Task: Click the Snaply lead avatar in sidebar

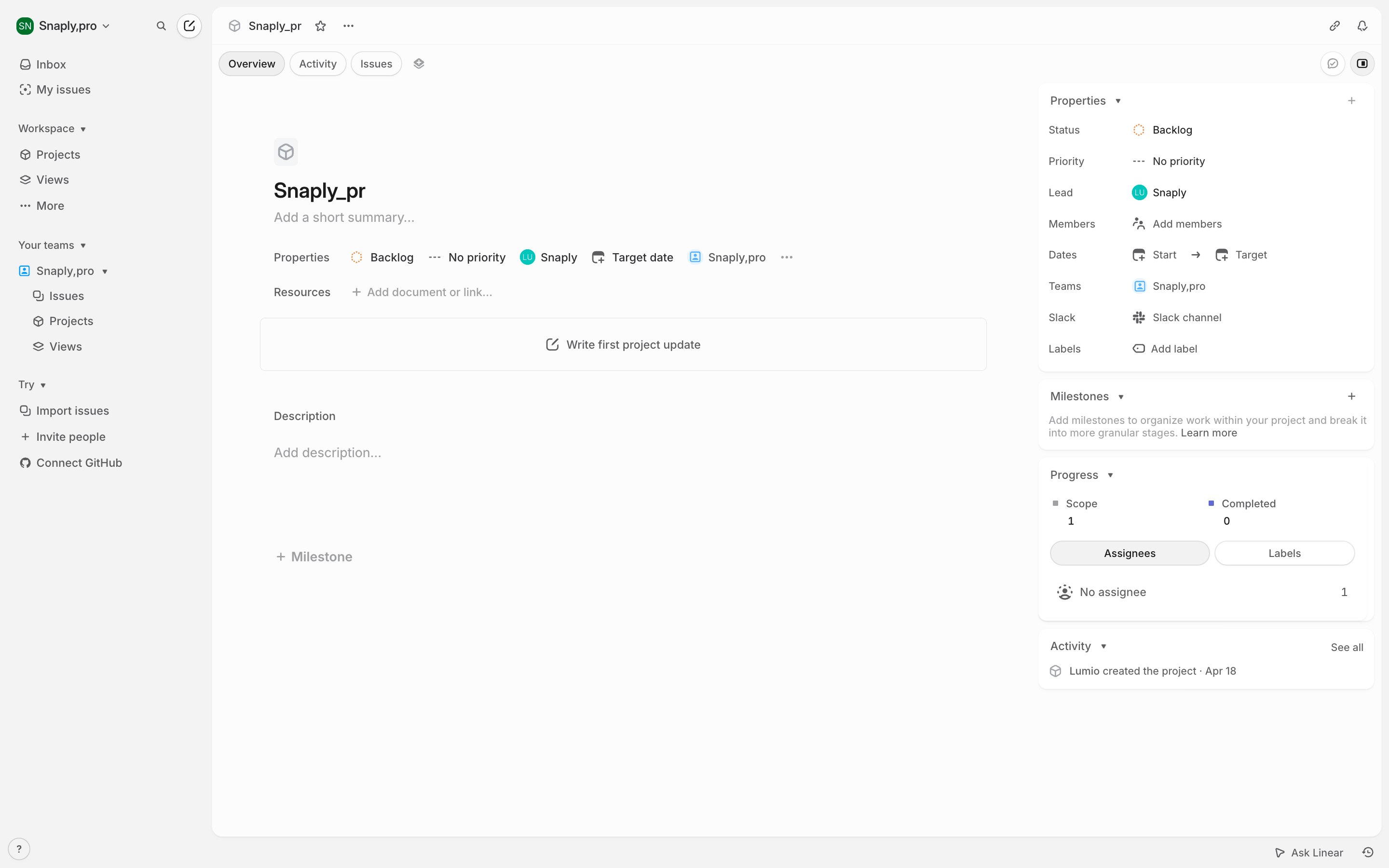Action: click(1139, 193)
